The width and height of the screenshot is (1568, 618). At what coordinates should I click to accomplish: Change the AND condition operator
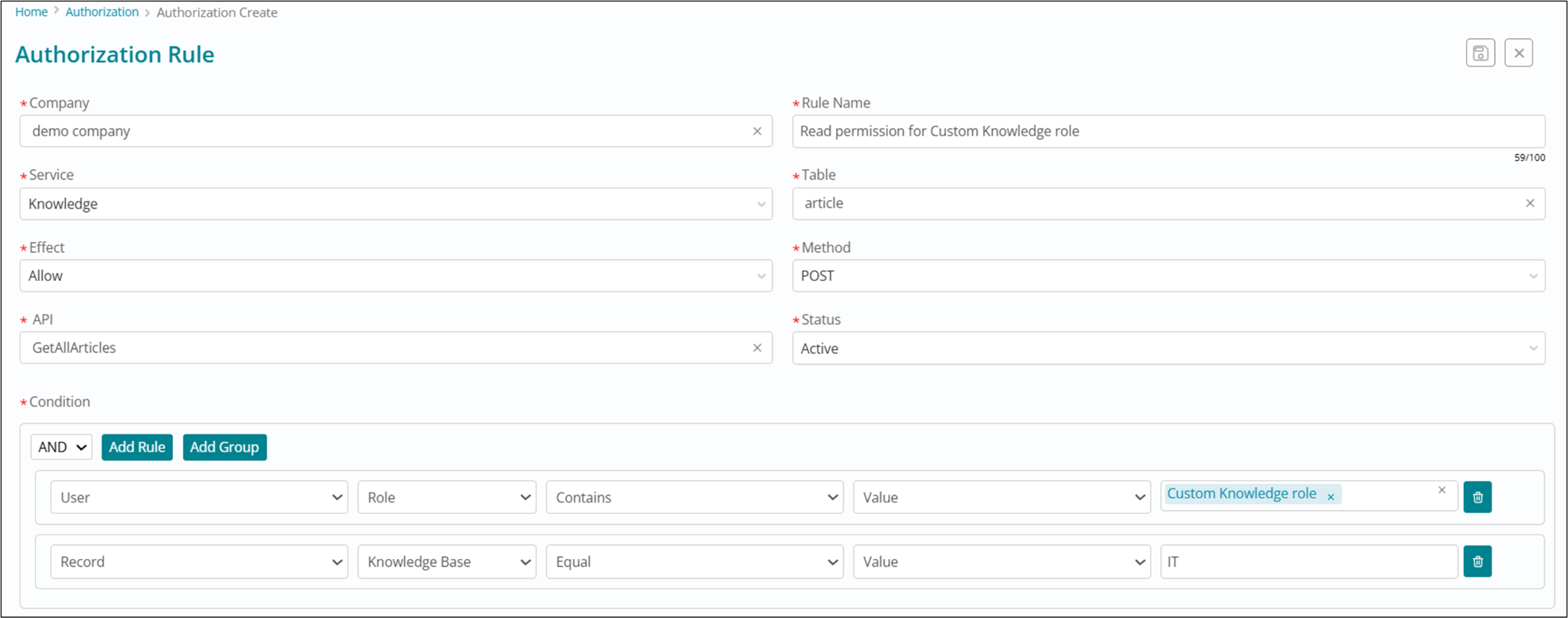(62, 447)
